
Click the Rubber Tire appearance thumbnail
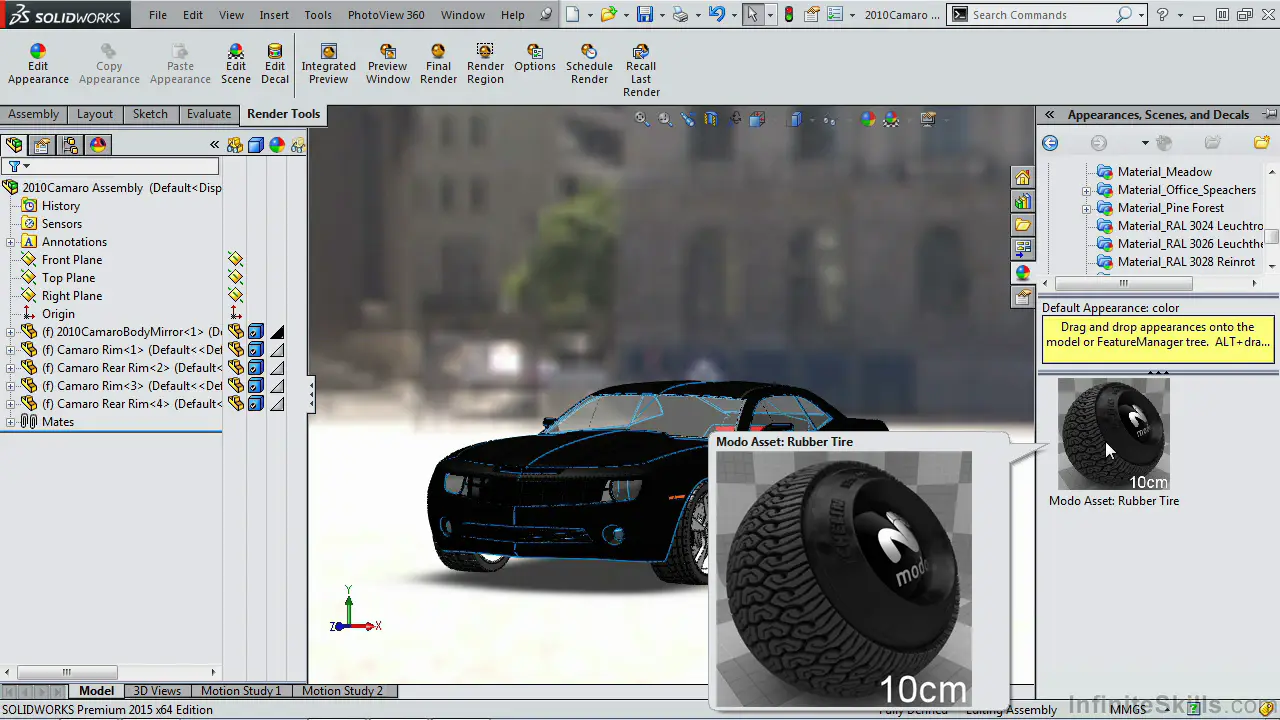coord(1113,434)
